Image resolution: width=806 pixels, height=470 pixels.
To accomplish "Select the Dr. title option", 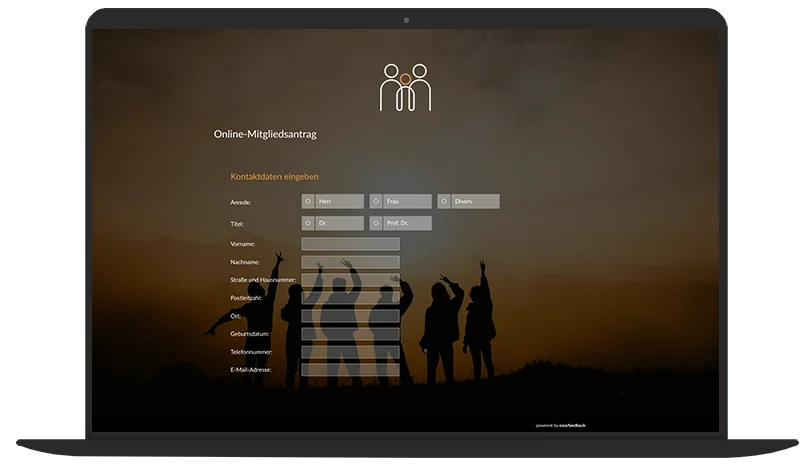I will 308,223.
